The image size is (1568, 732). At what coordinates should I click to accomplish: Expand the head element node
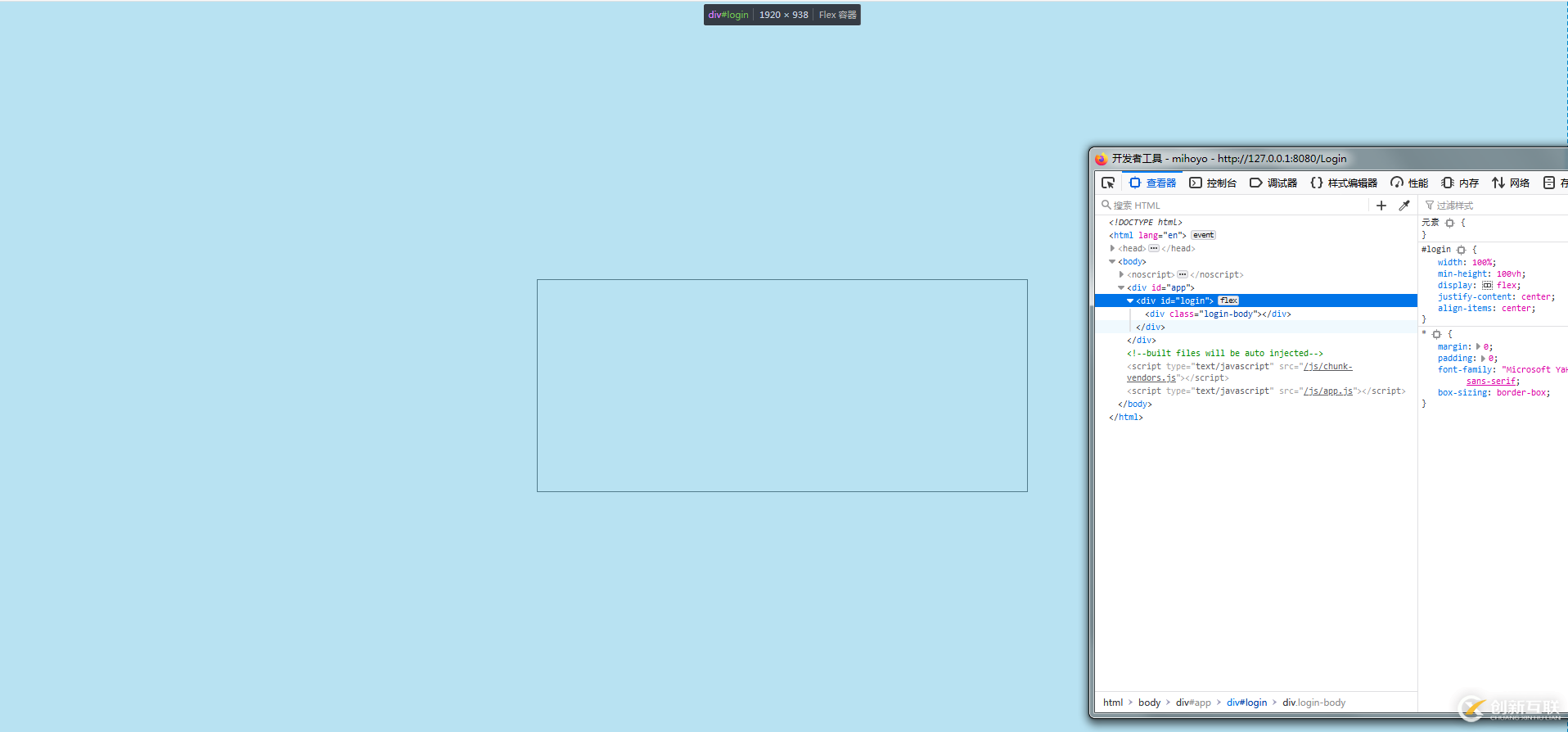tap(1112, 248)
